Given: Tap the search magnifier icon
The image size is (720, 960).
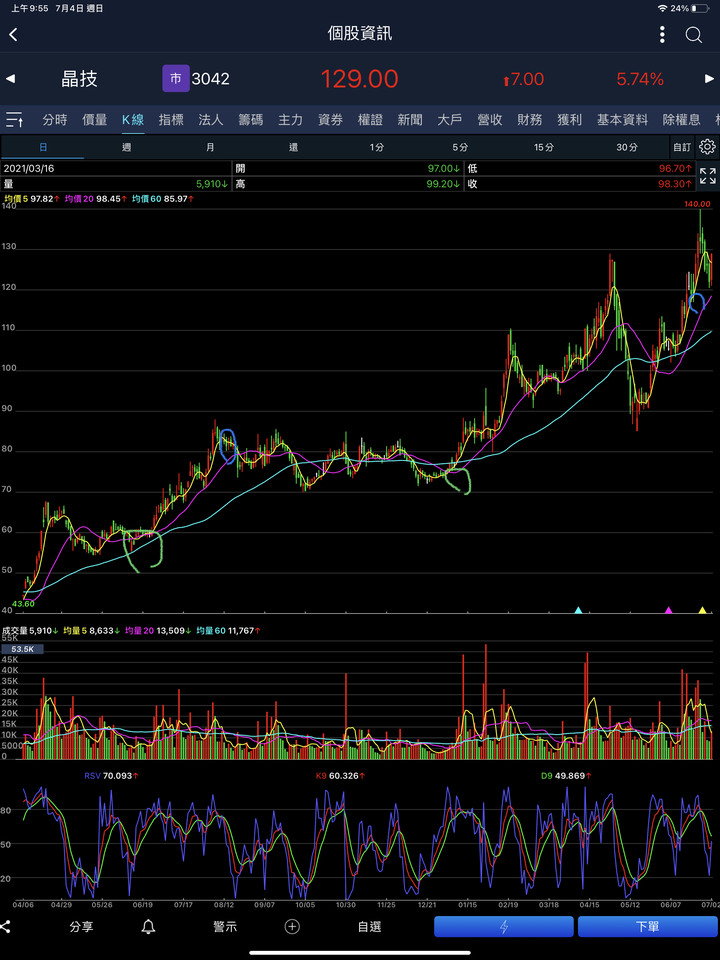Looking at the screenshot, I should 694,35.
